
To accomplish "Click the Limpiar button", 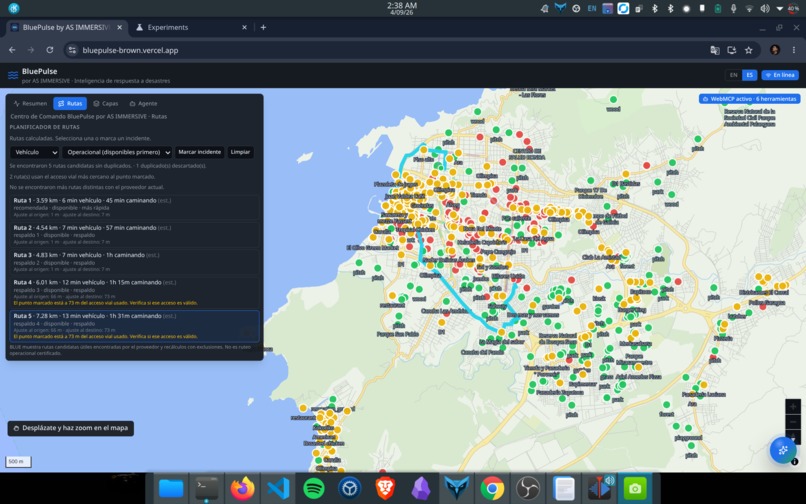I will (240, 152).
